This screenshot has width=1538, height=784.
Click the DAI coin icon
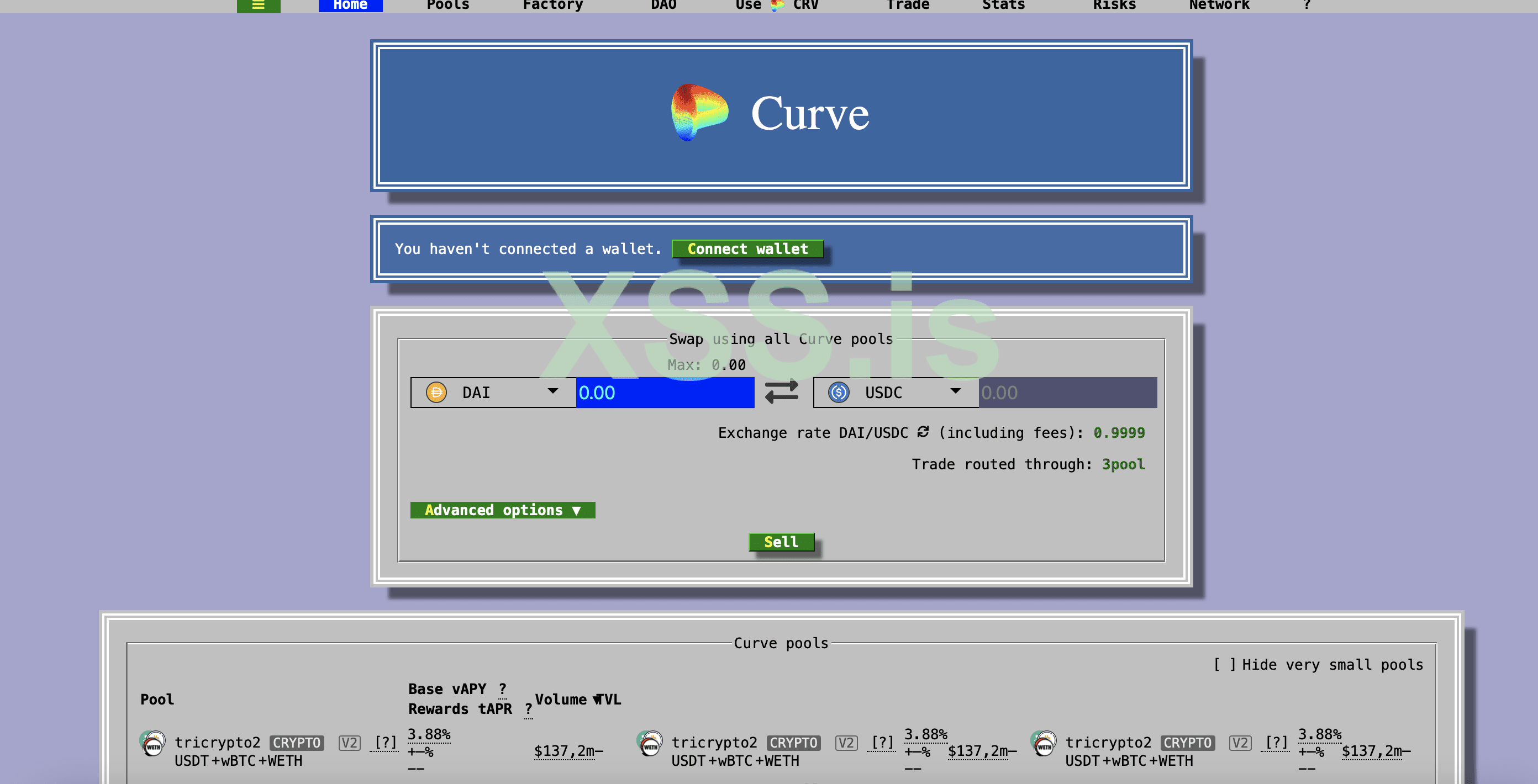point(436,393)
